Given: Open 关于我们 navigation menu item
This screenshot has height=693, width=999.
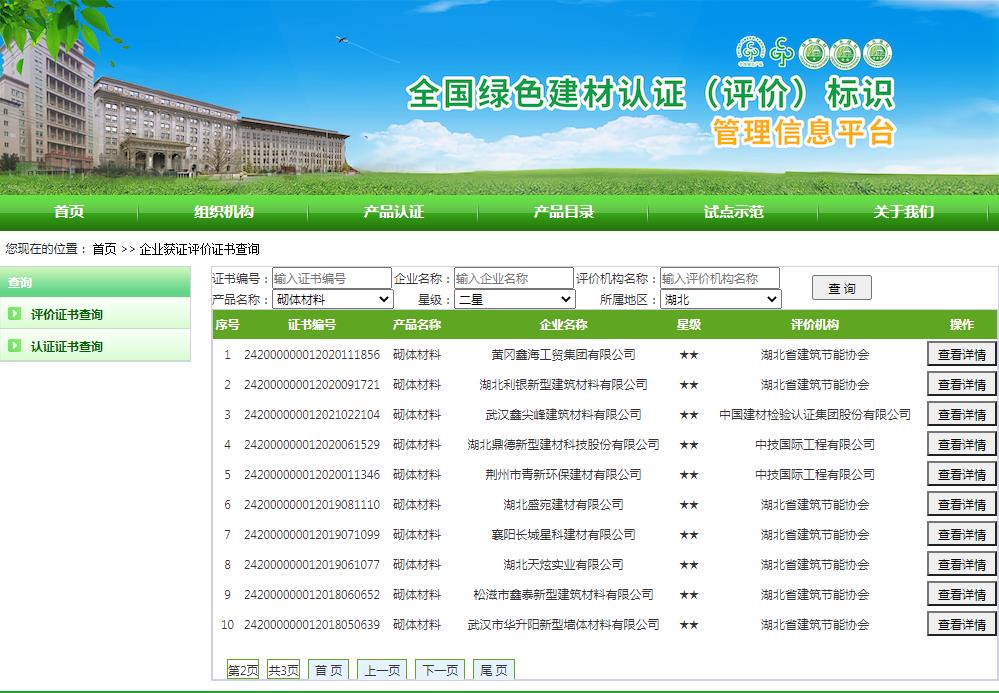Looking at the screenshot, I should [904, 212].
